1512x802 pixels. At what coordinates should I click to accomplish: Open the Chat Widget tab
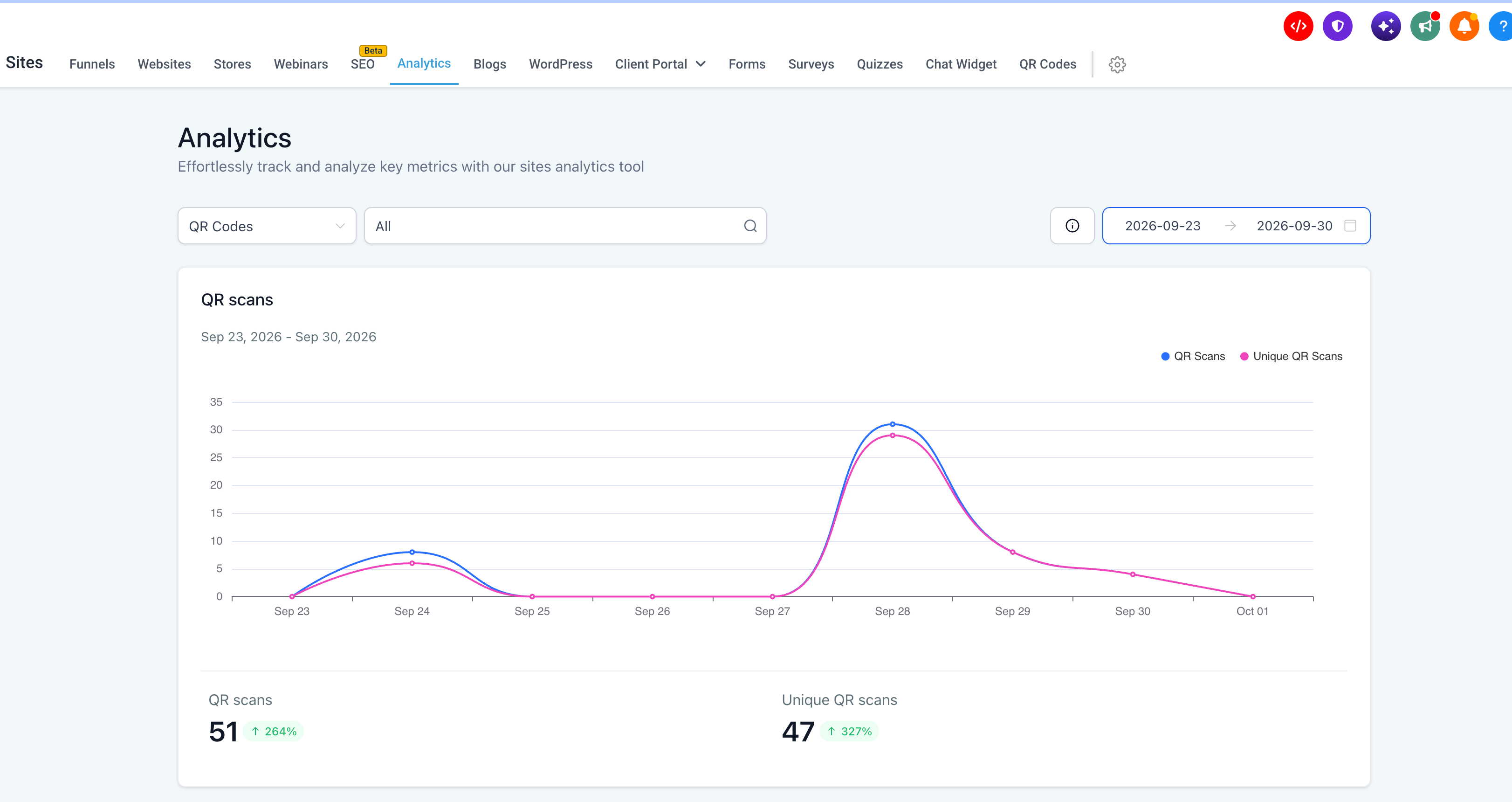pyautogui.click(x=961, y=64)
